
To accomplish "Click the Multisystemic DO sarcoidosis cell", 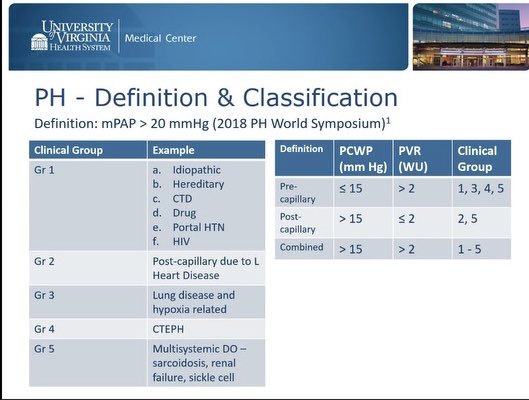I will (x=206, y=363).
